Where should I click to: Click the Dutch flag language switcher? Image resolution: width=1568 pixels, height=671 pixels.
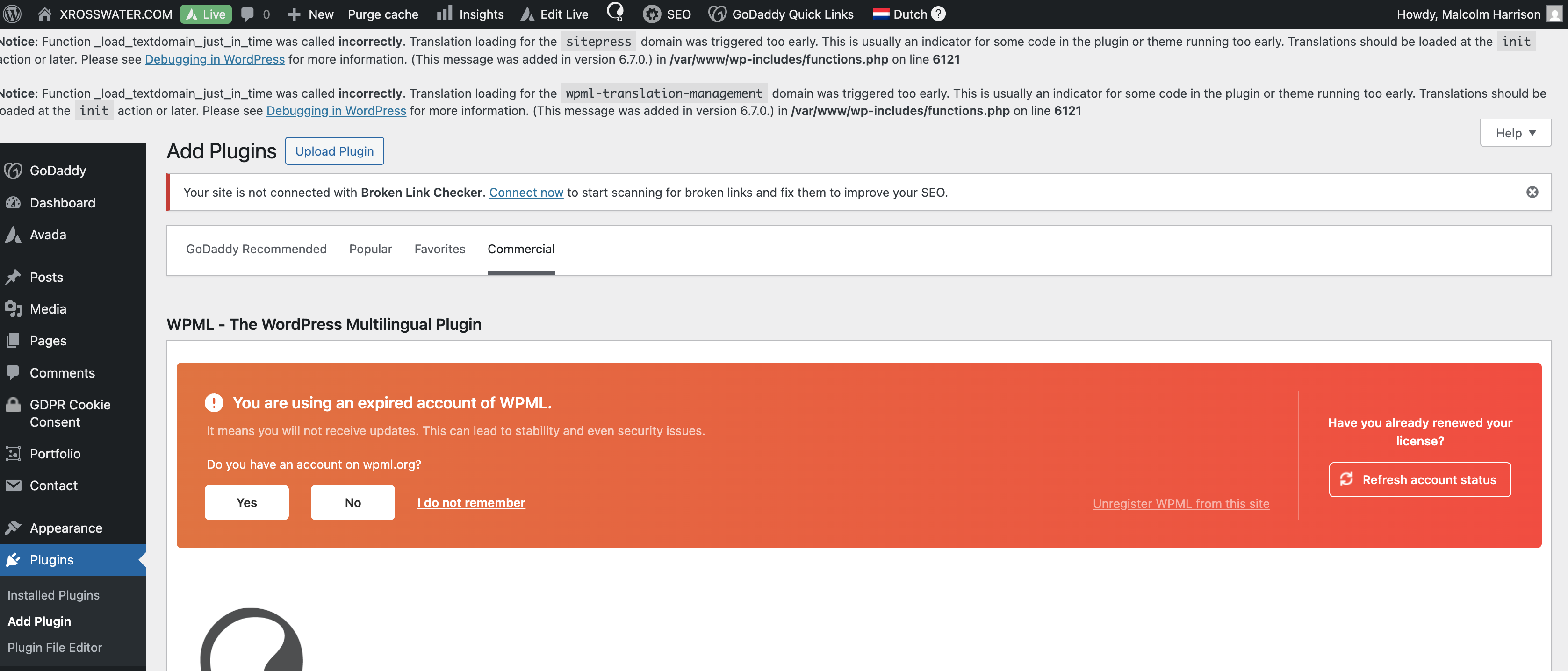(880, 14)
